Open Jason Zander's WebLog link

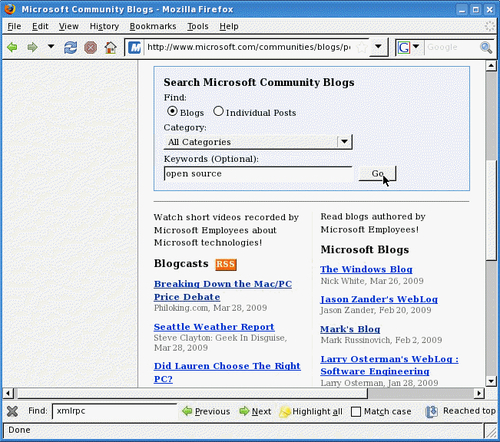[x=379, y=299]
